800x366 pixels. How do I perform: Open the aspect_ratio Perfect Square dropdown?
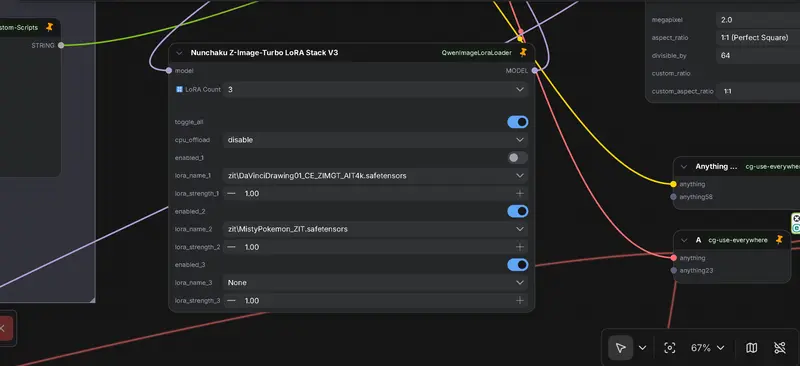click(758, 38)
